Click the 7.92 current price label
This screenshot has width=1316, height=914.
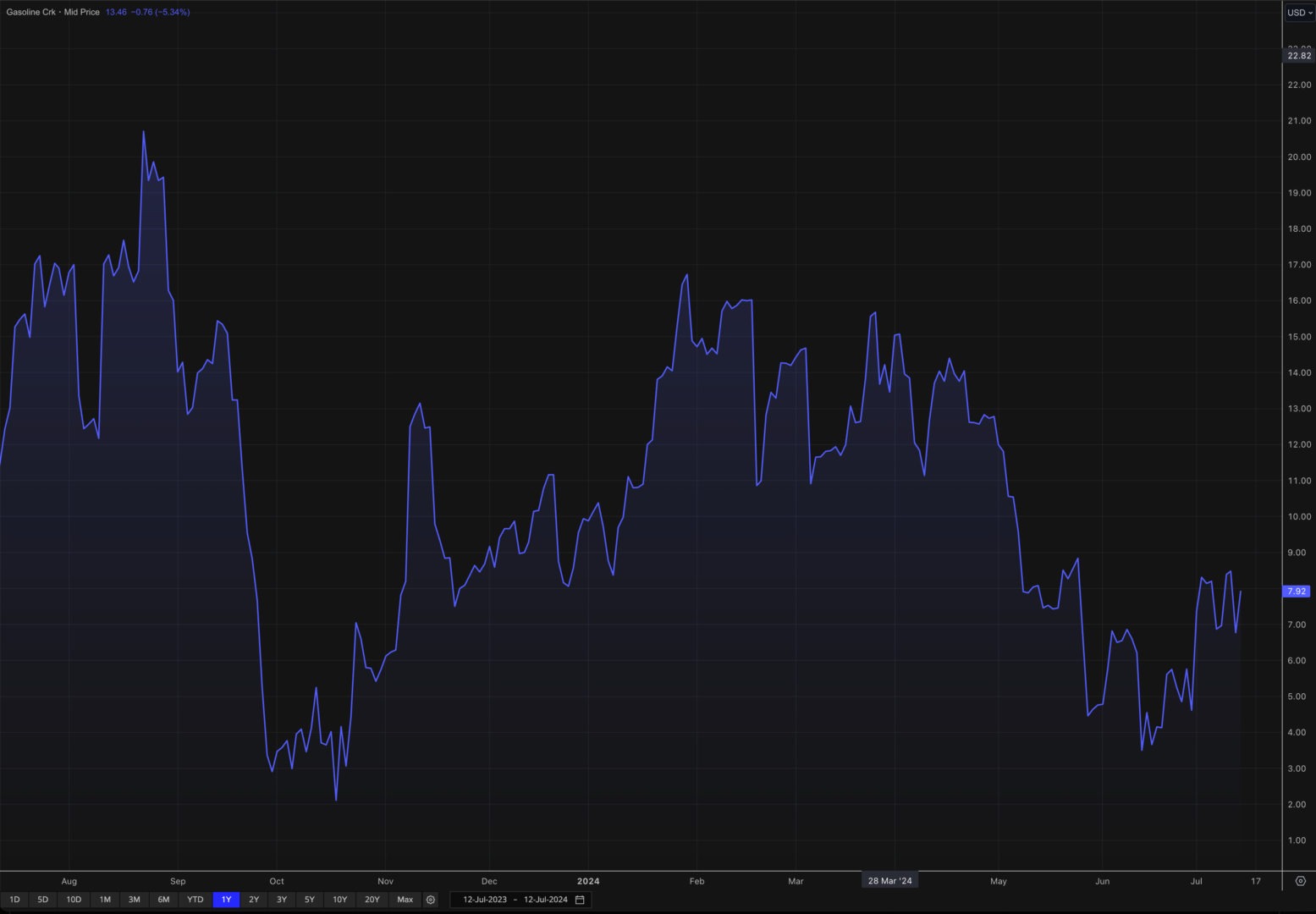coord(1296,592)
